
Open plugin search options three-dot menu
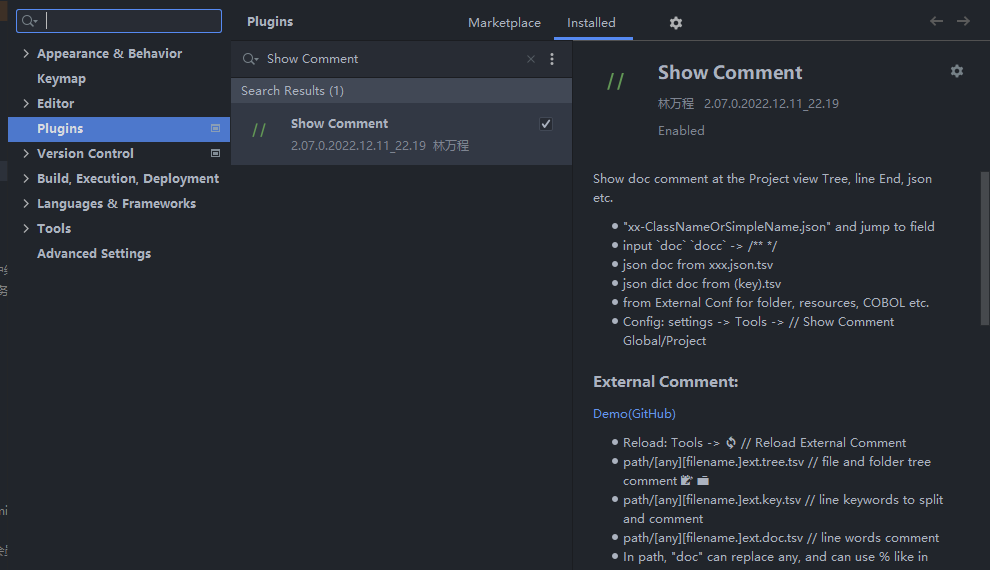point(552,59)
